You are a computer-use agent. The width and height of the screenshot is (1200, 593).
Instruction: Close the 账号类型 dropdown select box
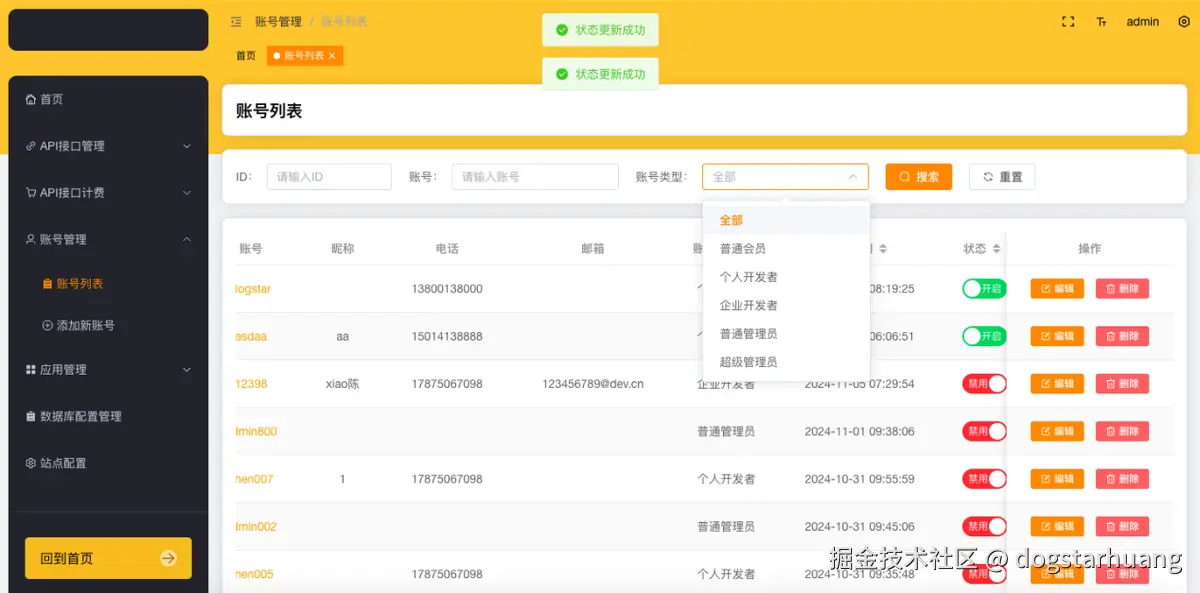click(785, 177)
